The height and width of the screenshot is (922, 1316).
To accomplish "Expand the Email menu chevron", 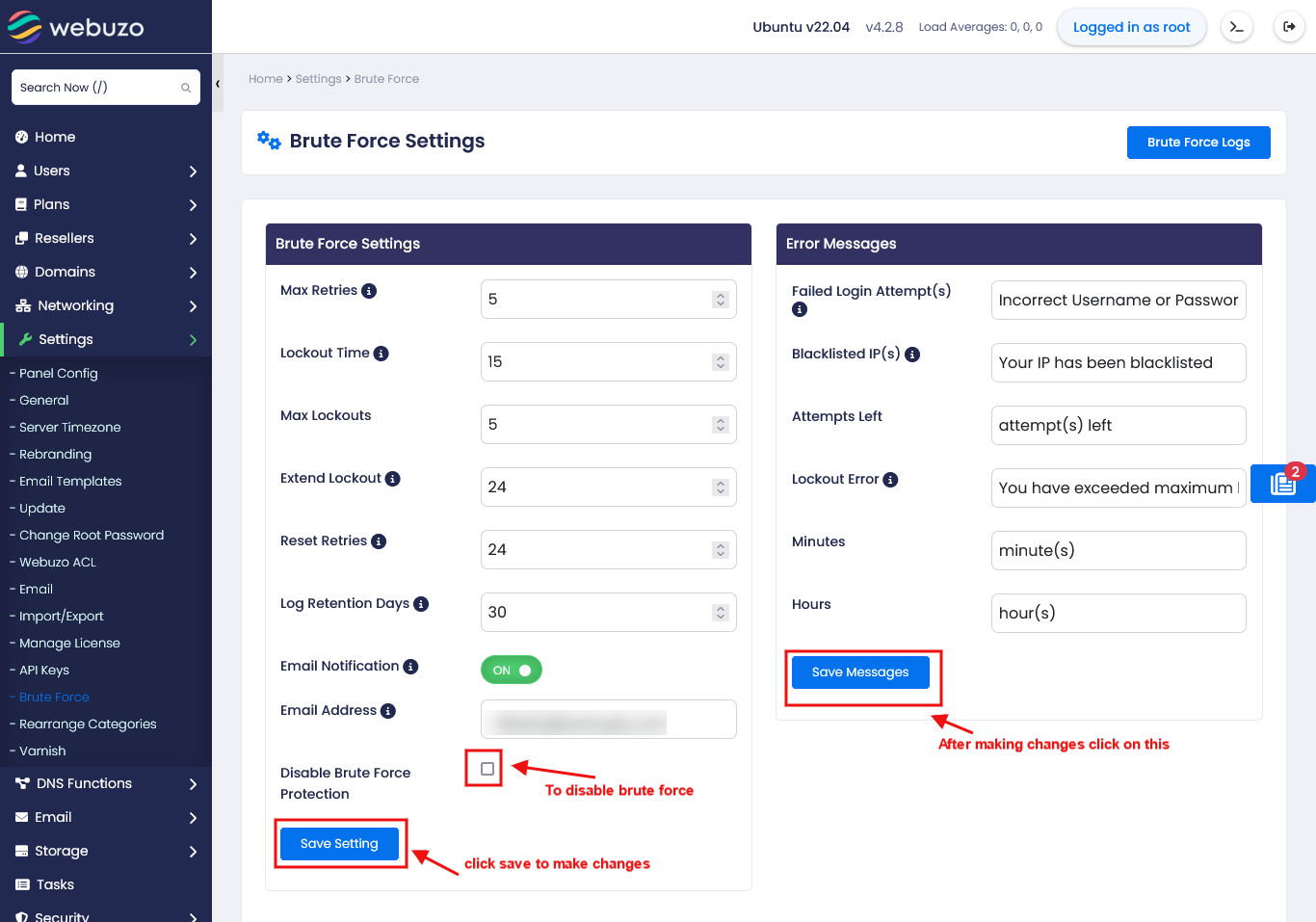I will point(193,818).
